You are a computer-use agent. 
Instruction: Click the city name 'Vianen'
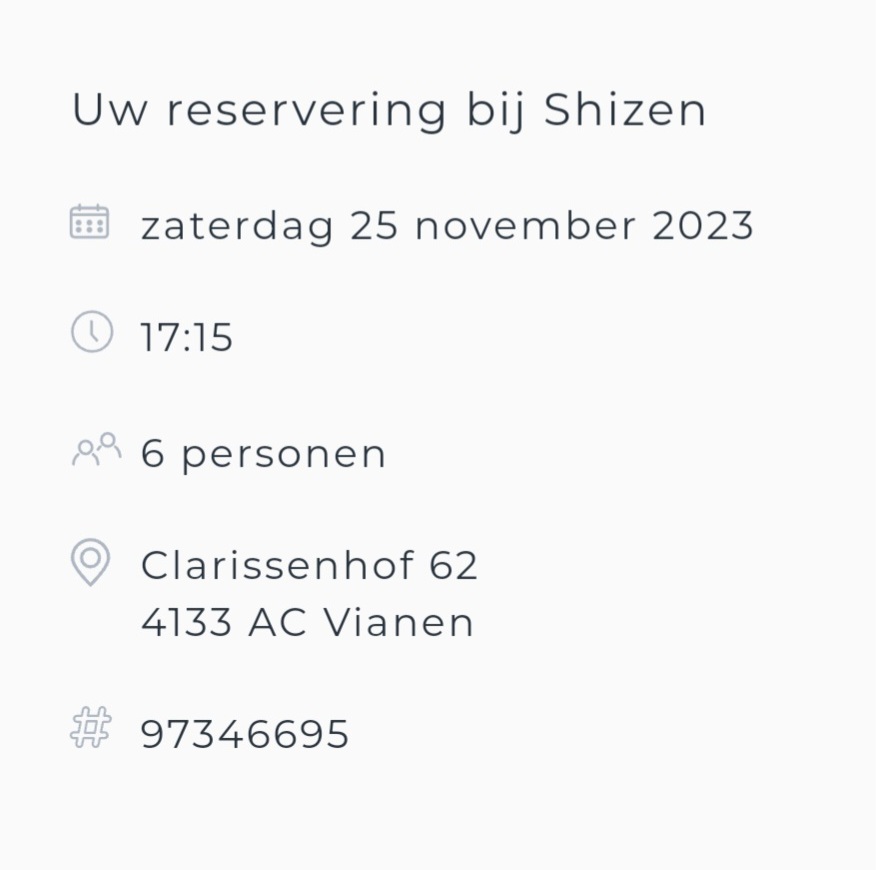click(x=399, y=623)
